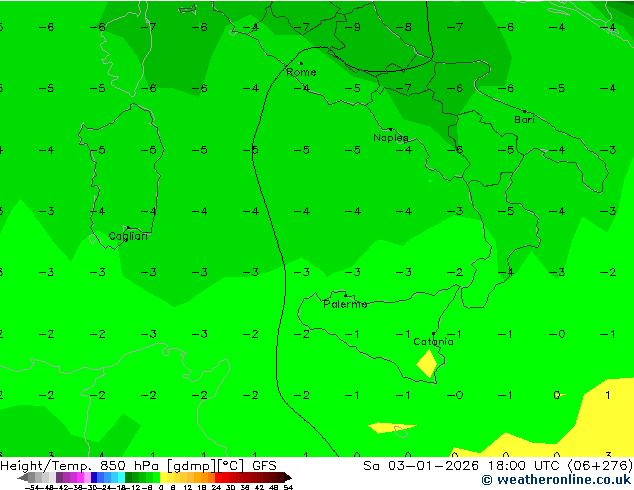Click the Cagliari city label
This screenshot has width=634, height=490.
click(128, 236)
